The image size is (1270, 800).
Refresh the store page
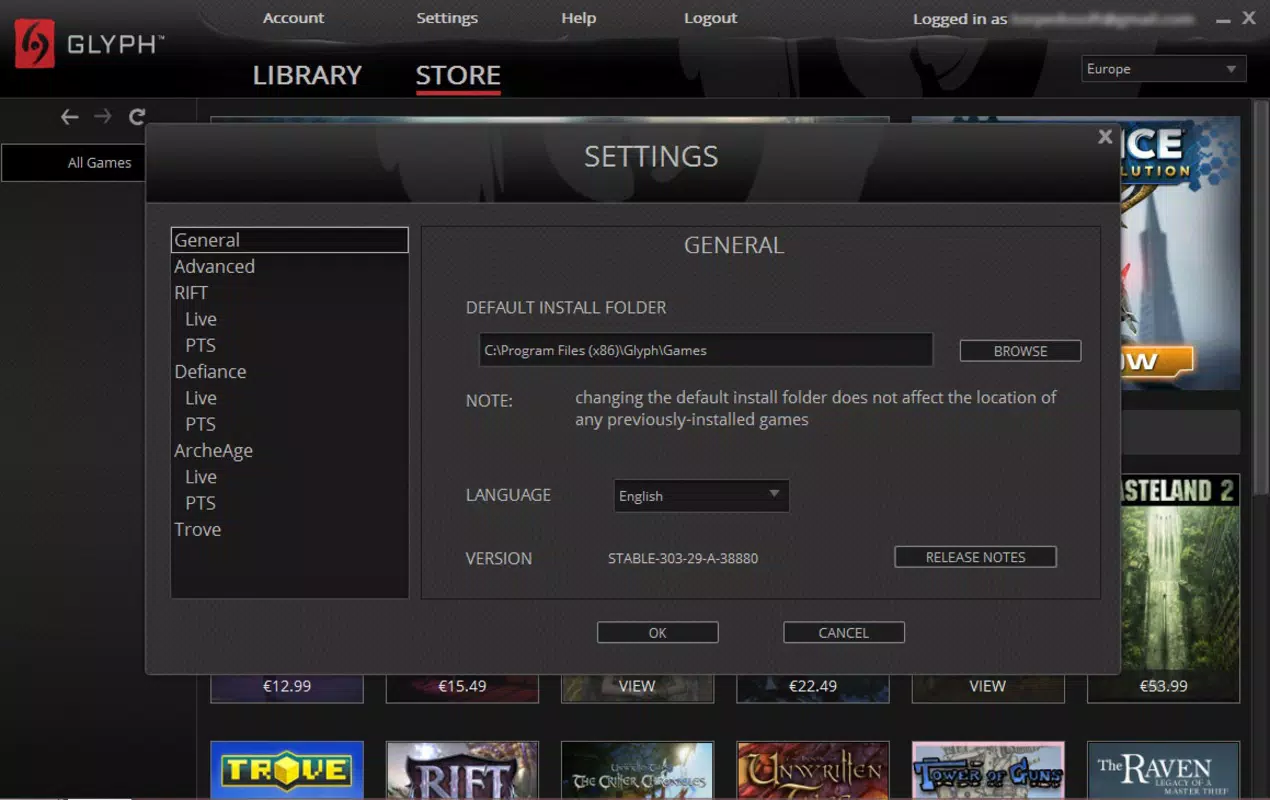point(137,117)
